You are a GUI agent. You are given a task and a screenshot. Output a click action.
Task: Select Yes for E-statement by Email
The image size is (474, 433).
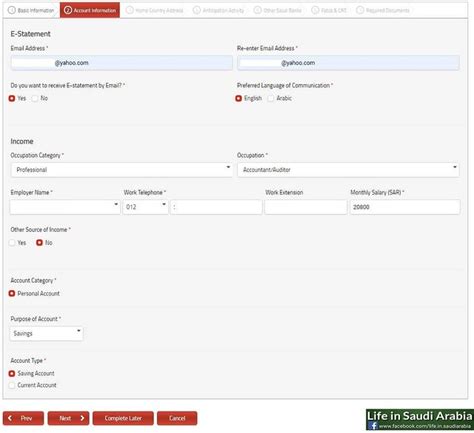coord(12,98)
